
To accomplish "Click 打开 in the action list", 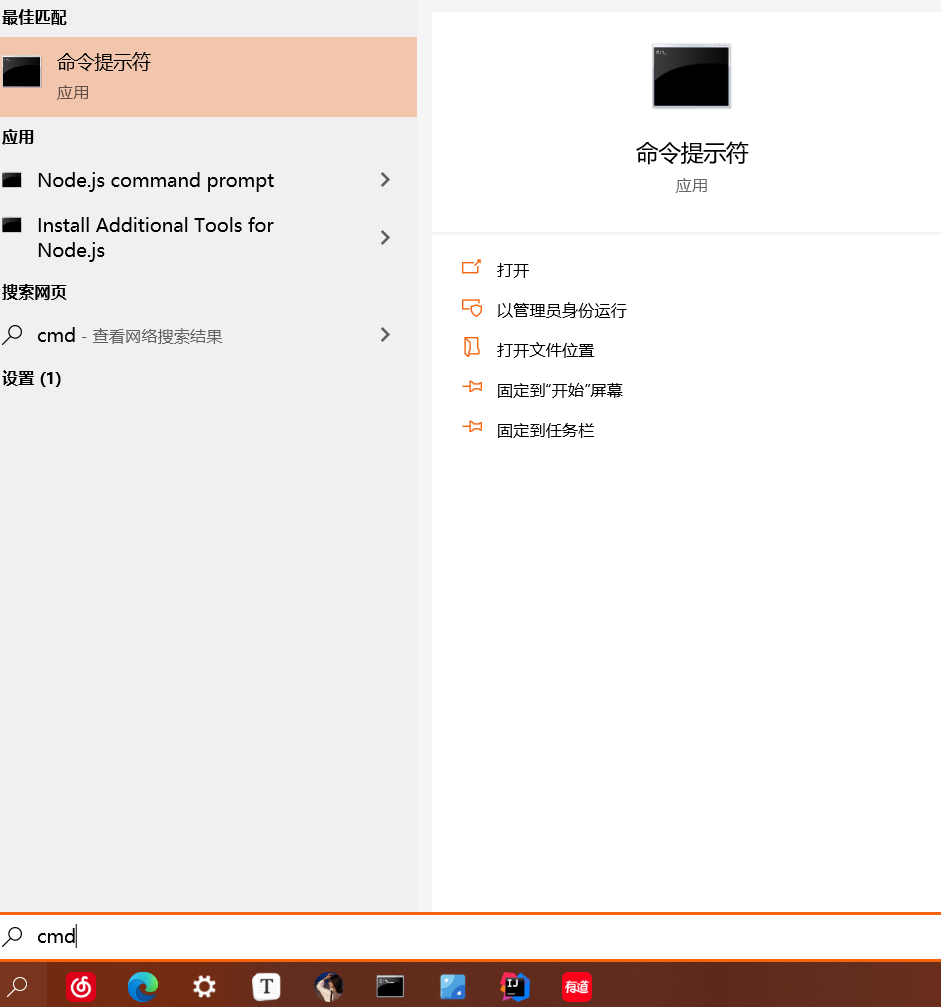I will click(513, 270).
